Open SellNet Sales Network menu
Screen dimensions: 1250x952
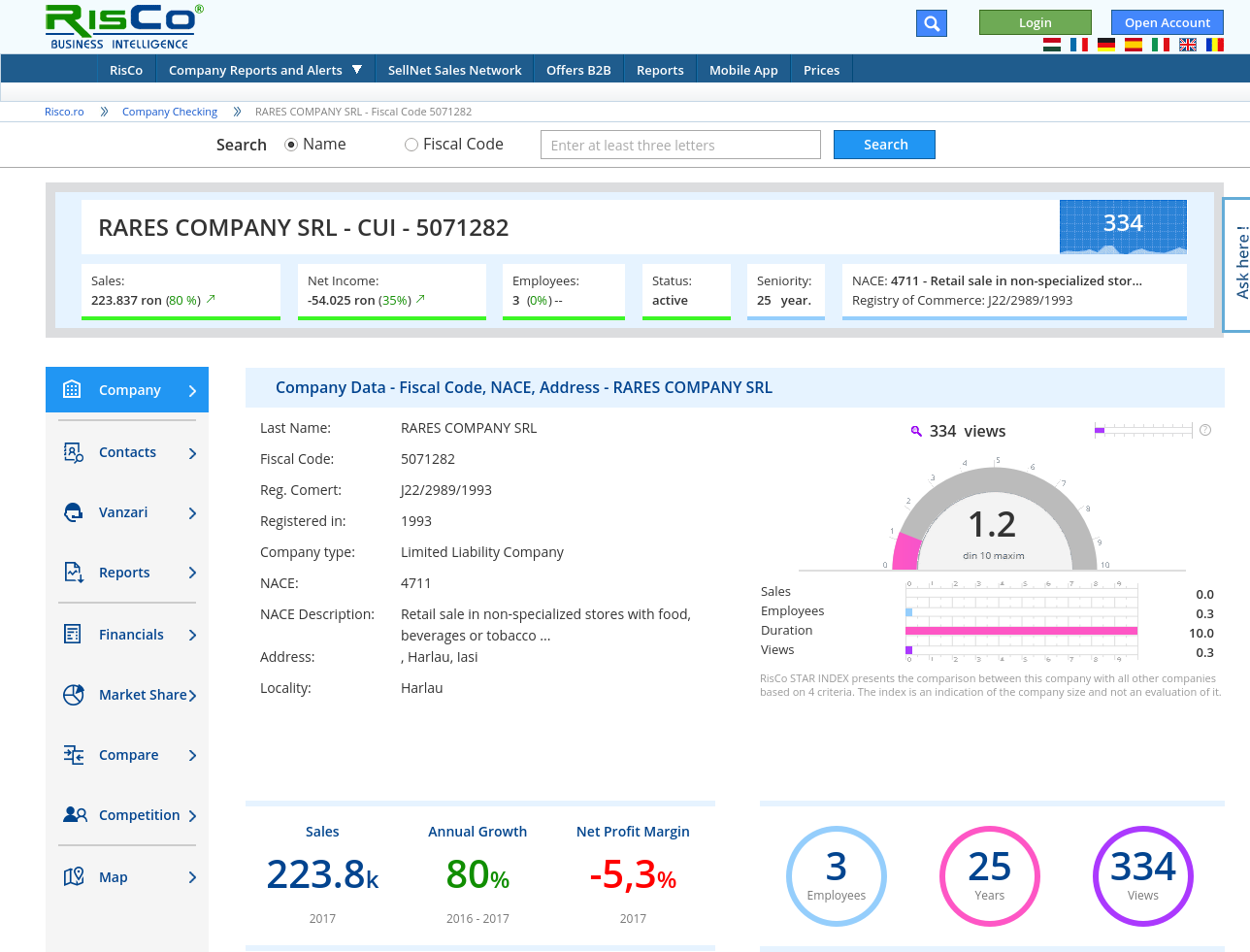[x=454, y=70]
